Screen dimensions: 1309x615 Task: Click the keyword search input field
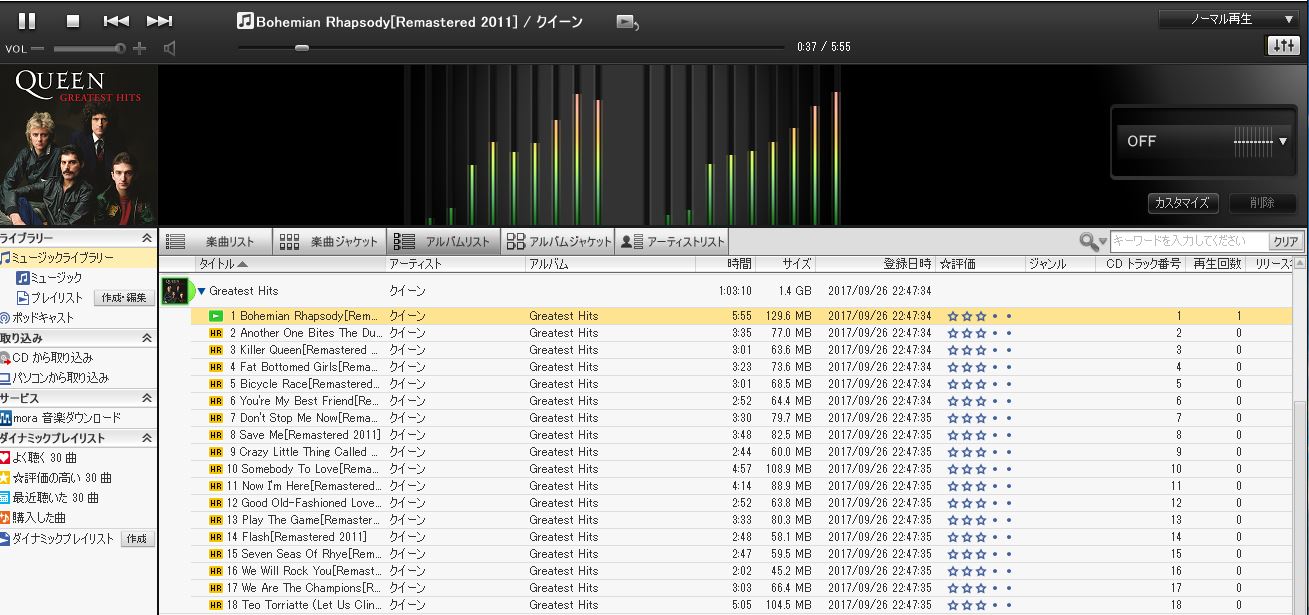[x=1189, y=241]
